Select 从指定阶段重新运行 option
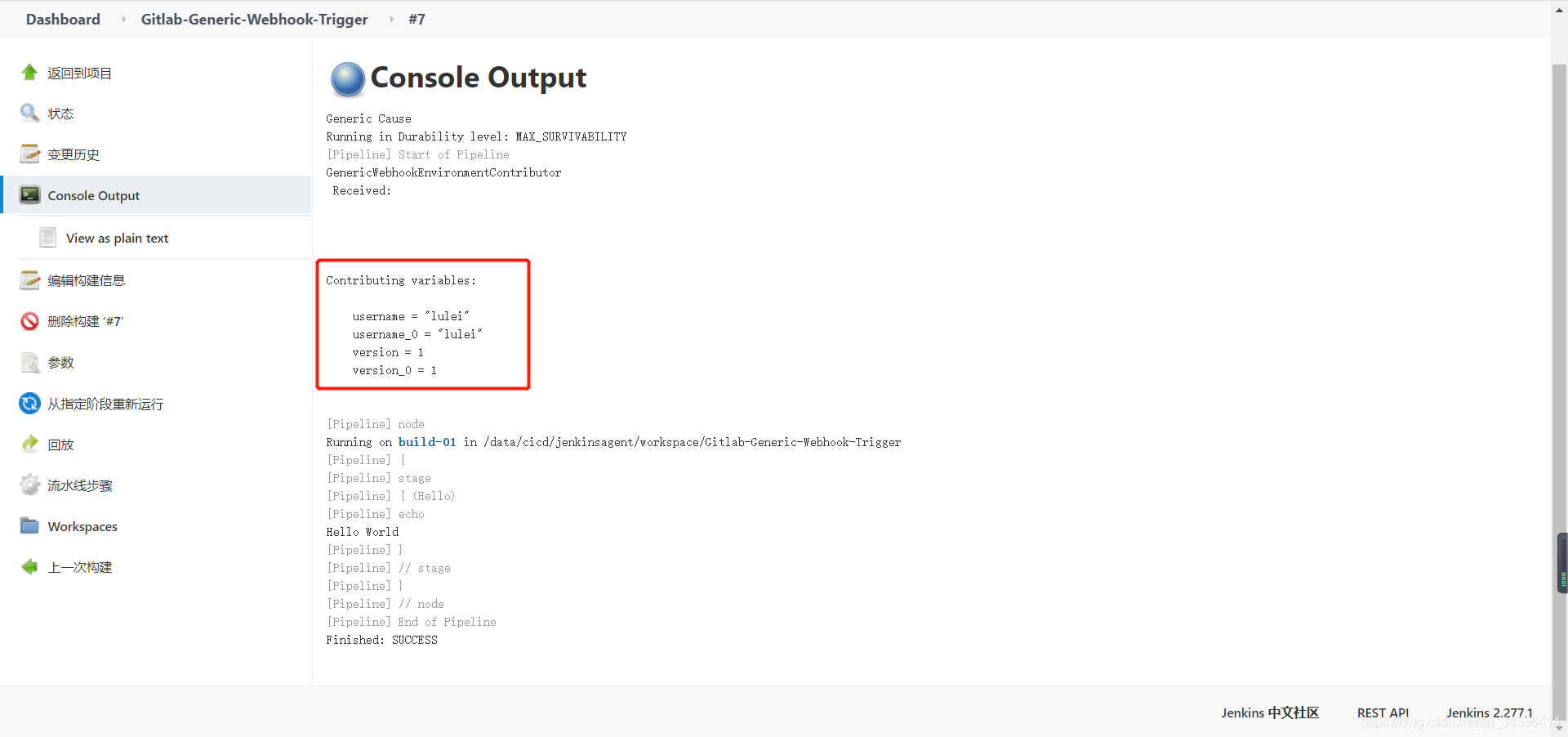 click(105, 404)
